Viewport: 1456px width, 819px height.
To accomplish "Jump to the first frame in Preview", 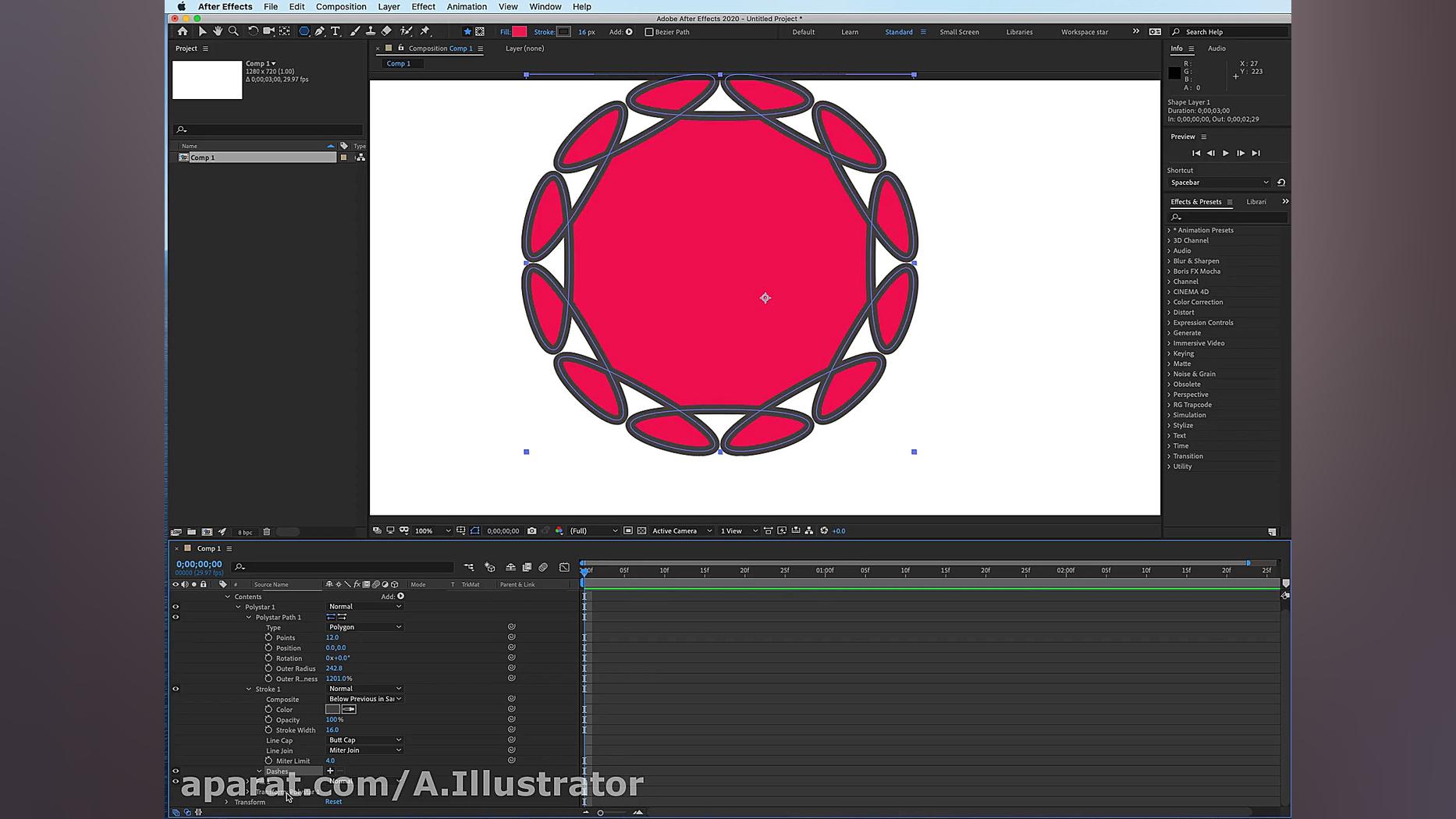I will [1195, 153].
